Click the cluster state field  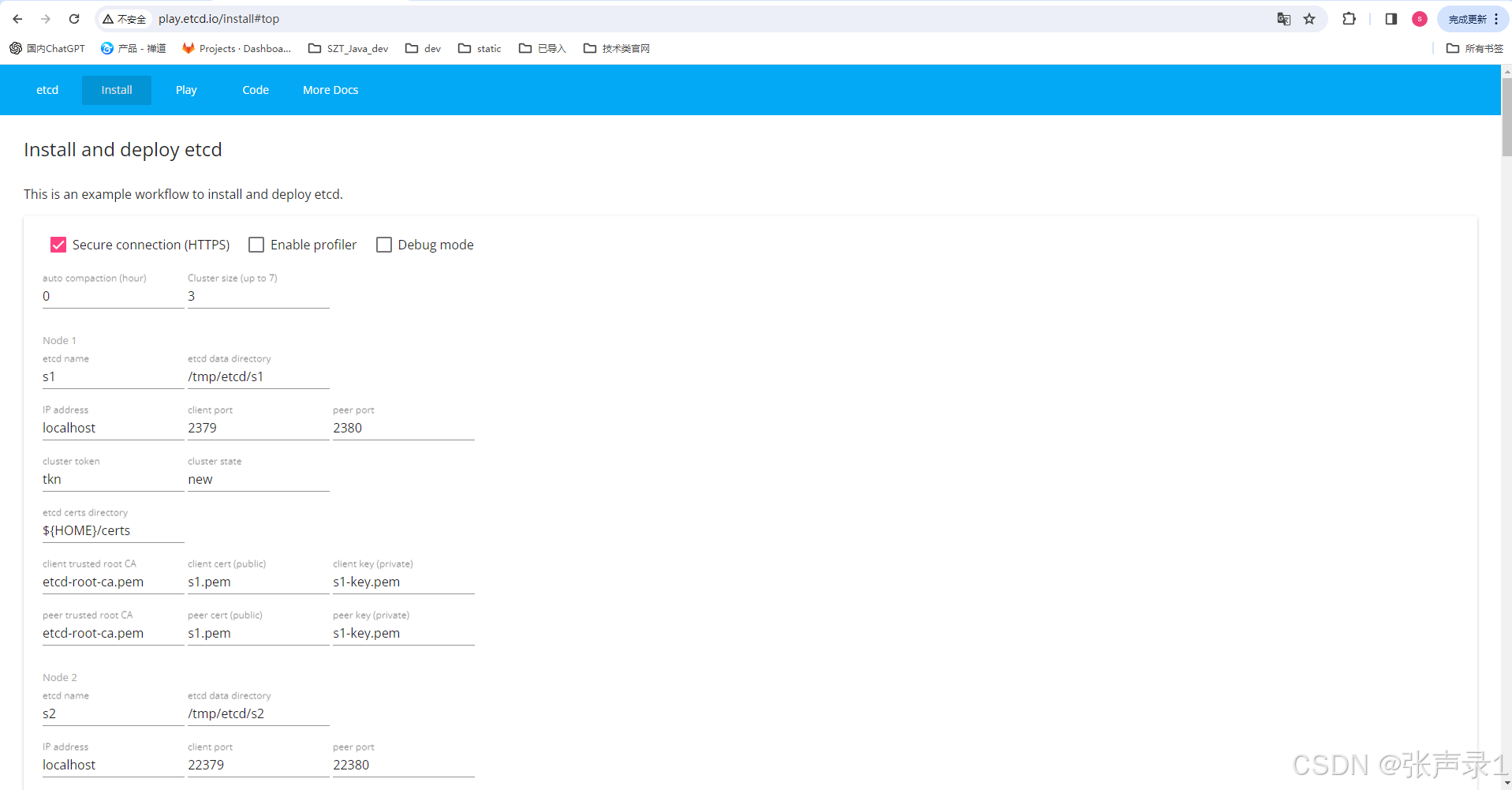click(258, 479)
